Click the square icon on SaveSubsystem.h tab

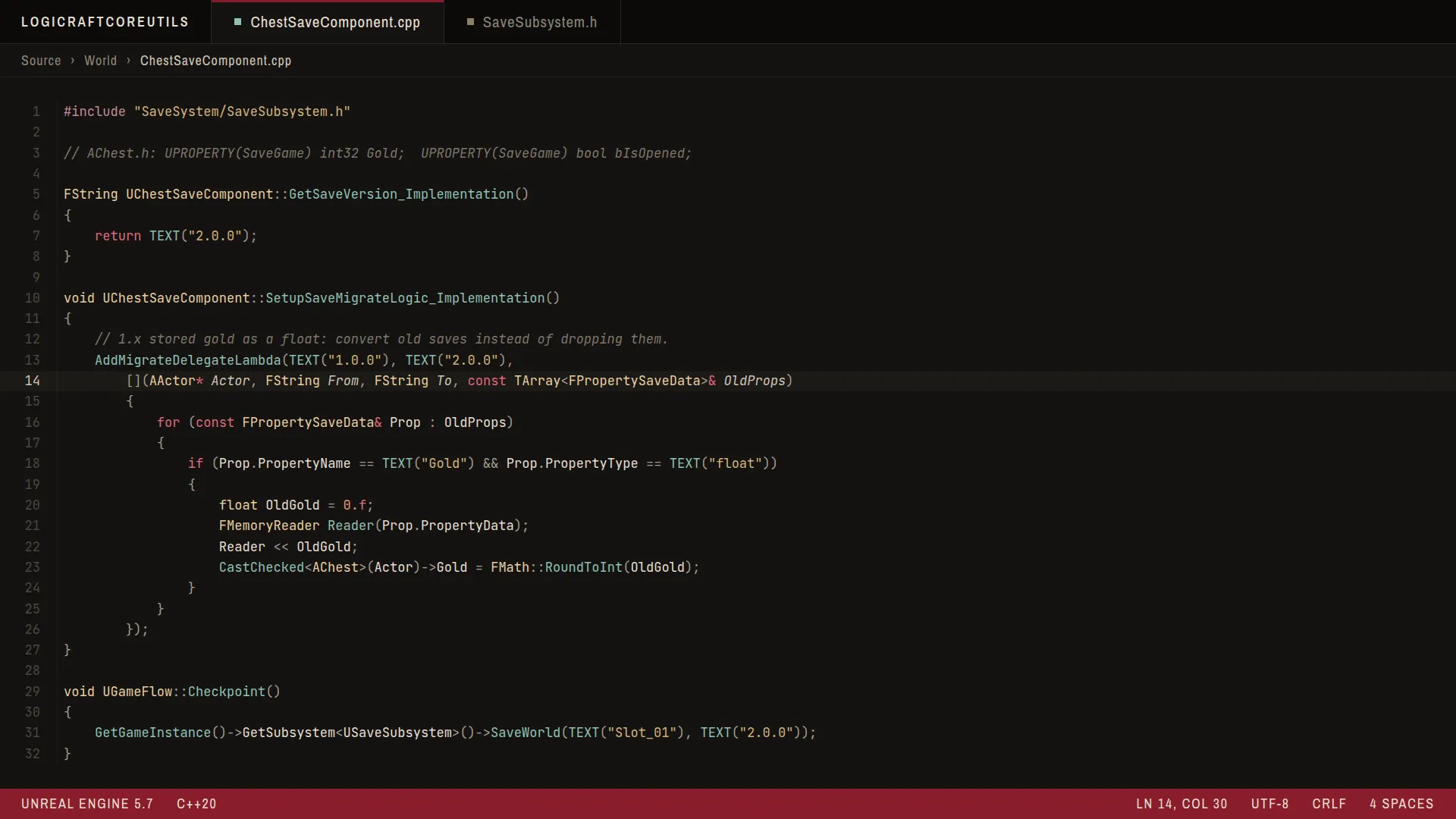pos(470,22)
